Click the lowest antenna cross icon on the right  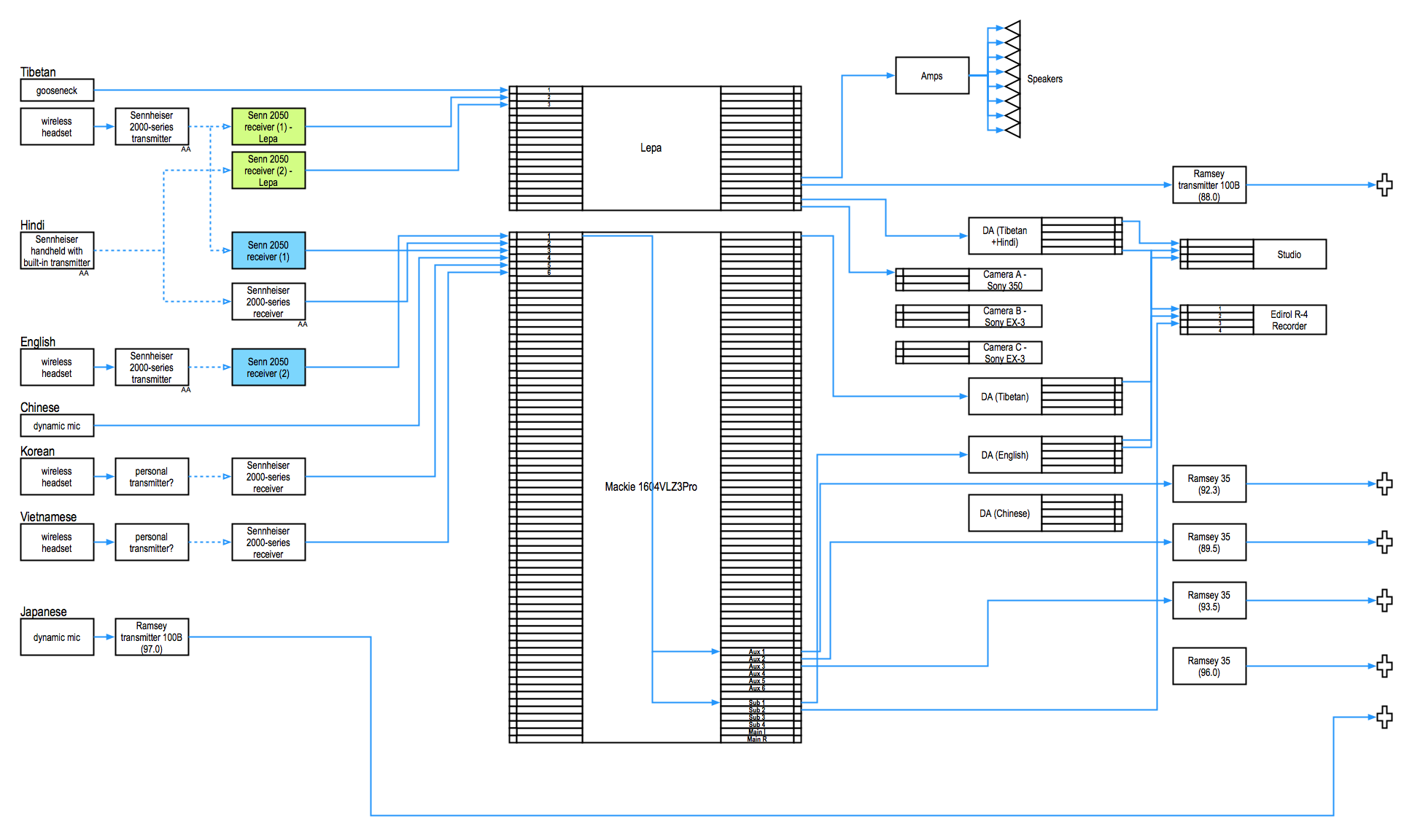(1384, 717)
